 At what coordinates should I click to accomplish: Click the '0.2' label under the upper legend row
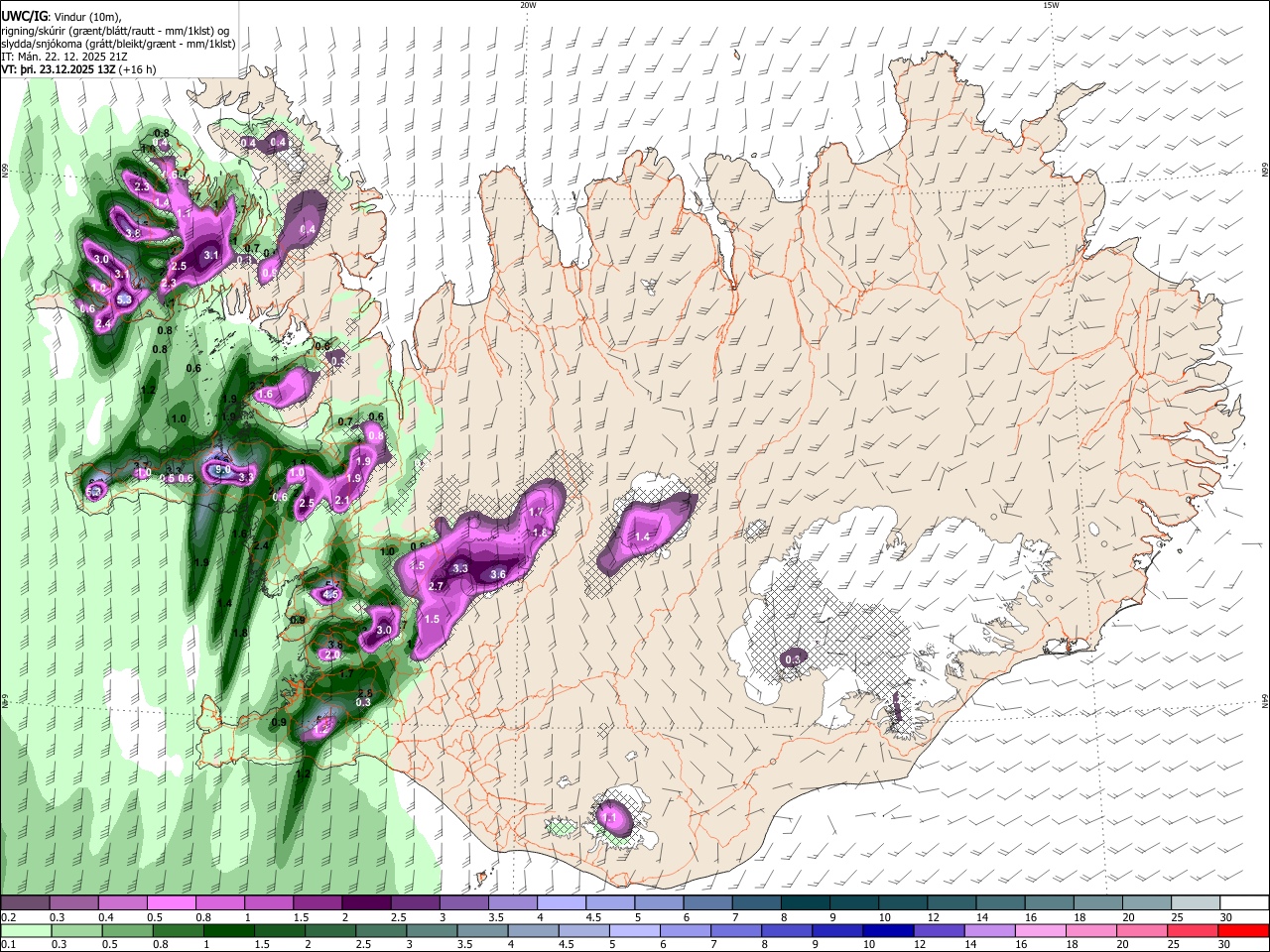tap(7, 917)
